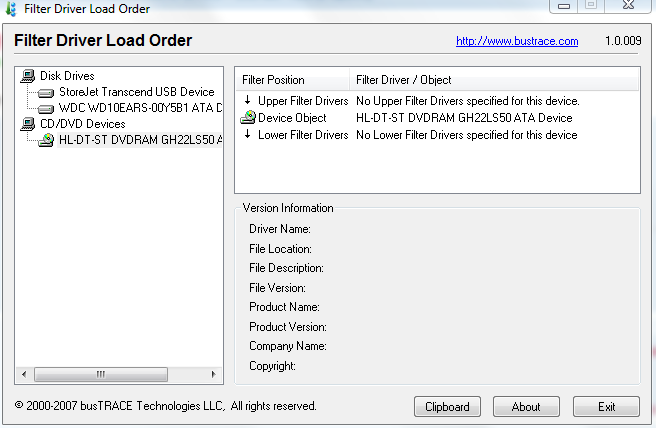The image size is (656, 428).
Task: Select StoreJet Transcend USB Device
Action: point(137,92)
